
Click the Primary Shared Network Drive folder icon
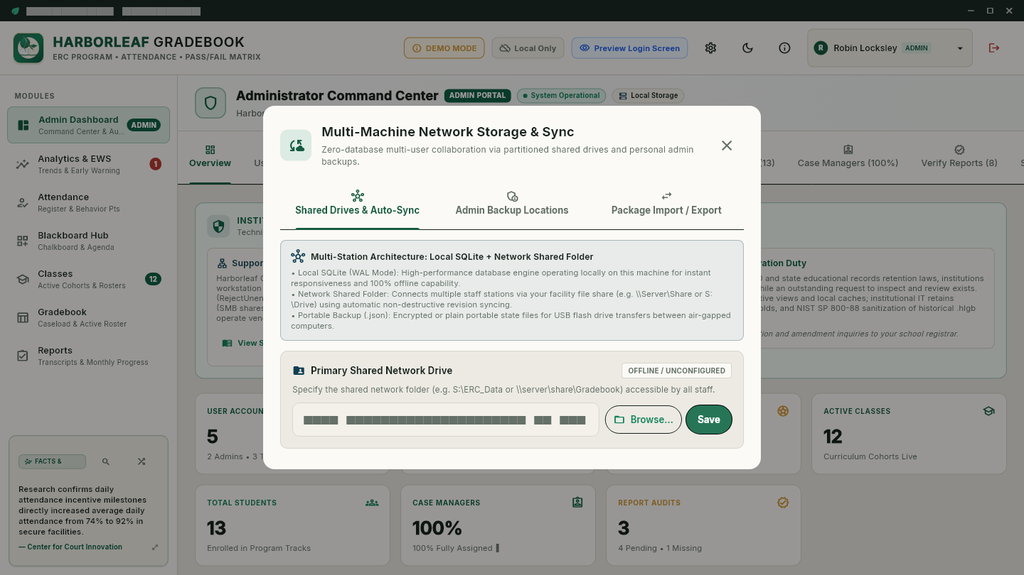[299, 370]
